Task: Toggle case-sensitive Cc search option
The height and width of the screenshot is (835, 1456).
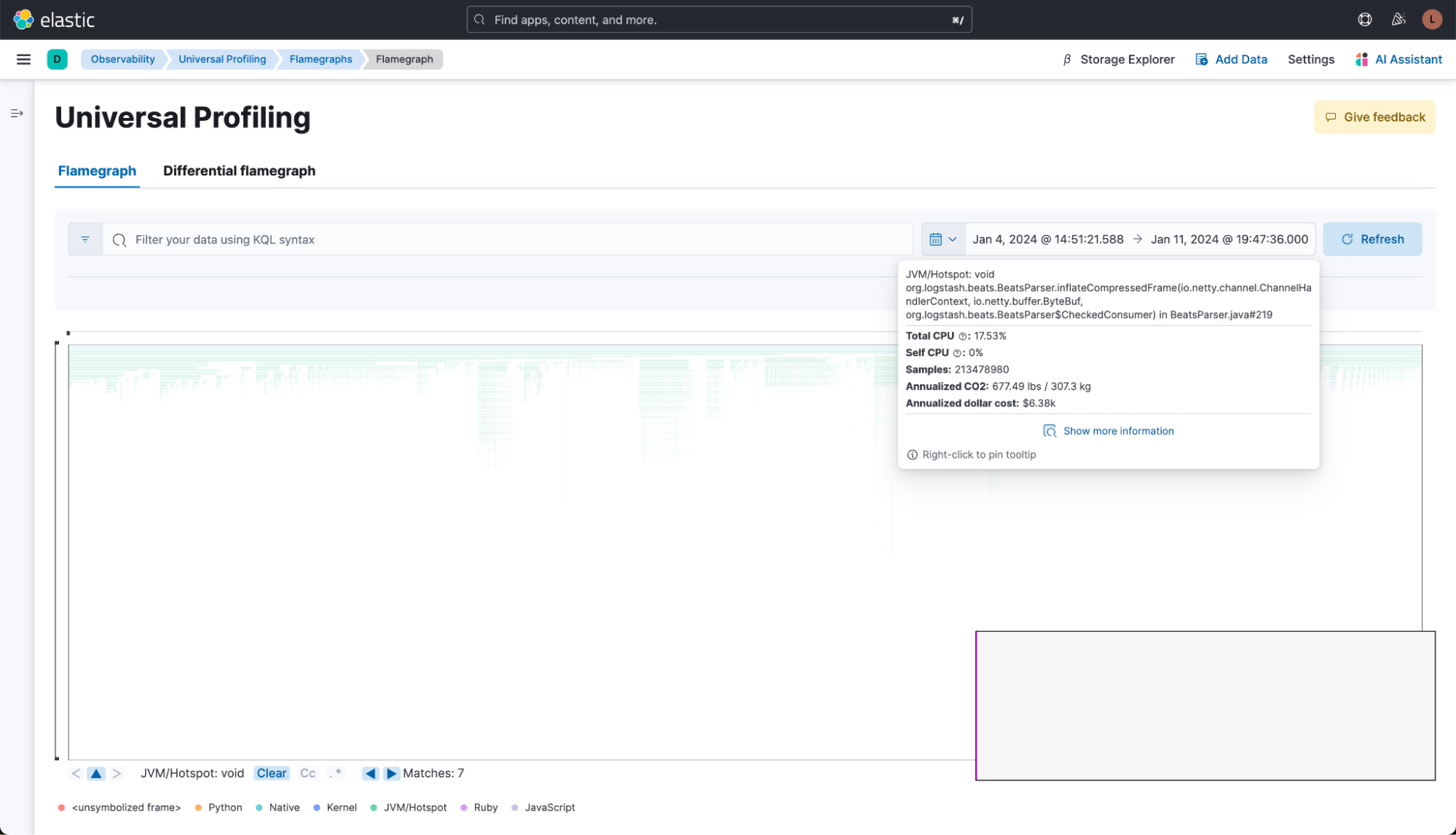Action: coord(308,773)
